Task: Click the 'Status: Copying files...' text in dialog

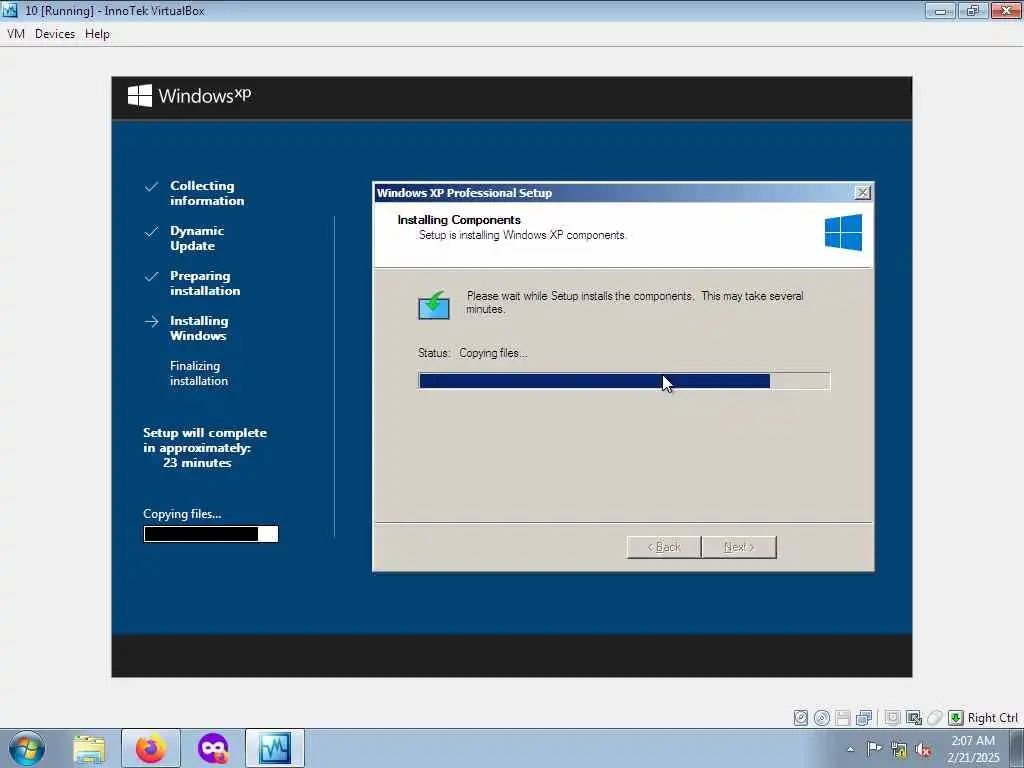Action: [472, 353]
